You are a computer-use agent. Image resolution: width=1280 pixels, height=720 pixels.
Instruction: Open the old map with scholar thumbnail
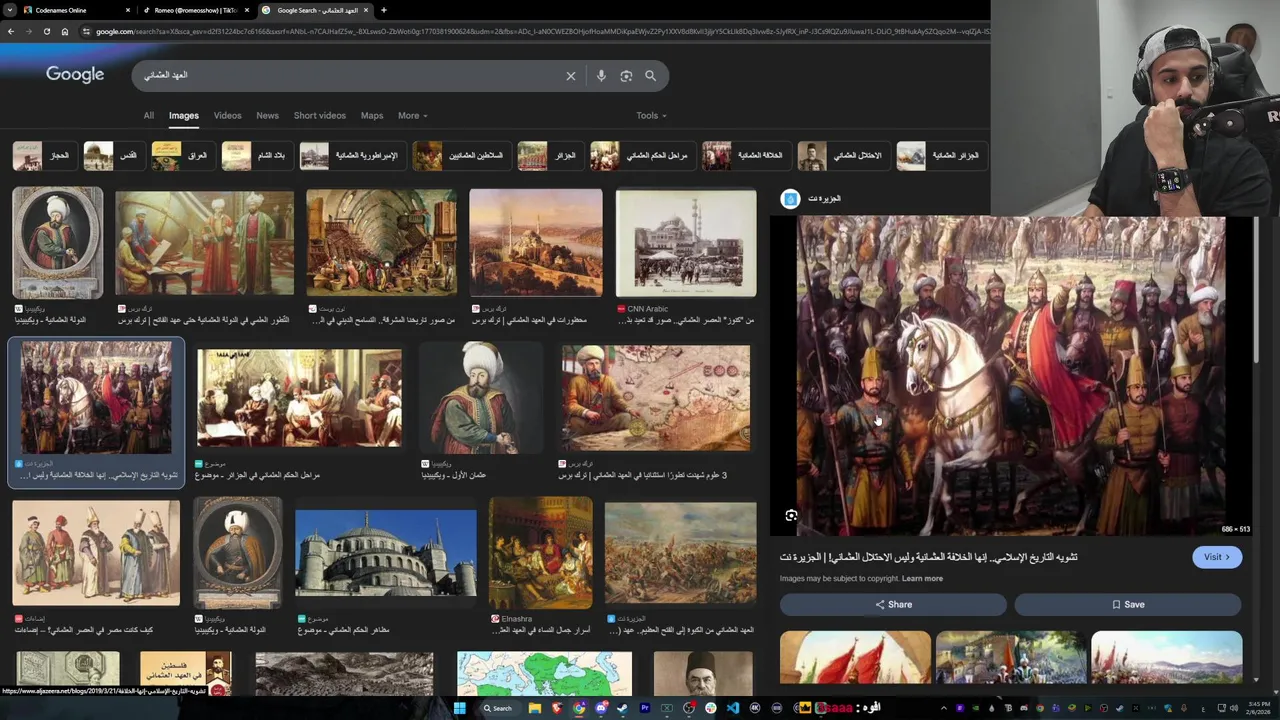(655, 398)
